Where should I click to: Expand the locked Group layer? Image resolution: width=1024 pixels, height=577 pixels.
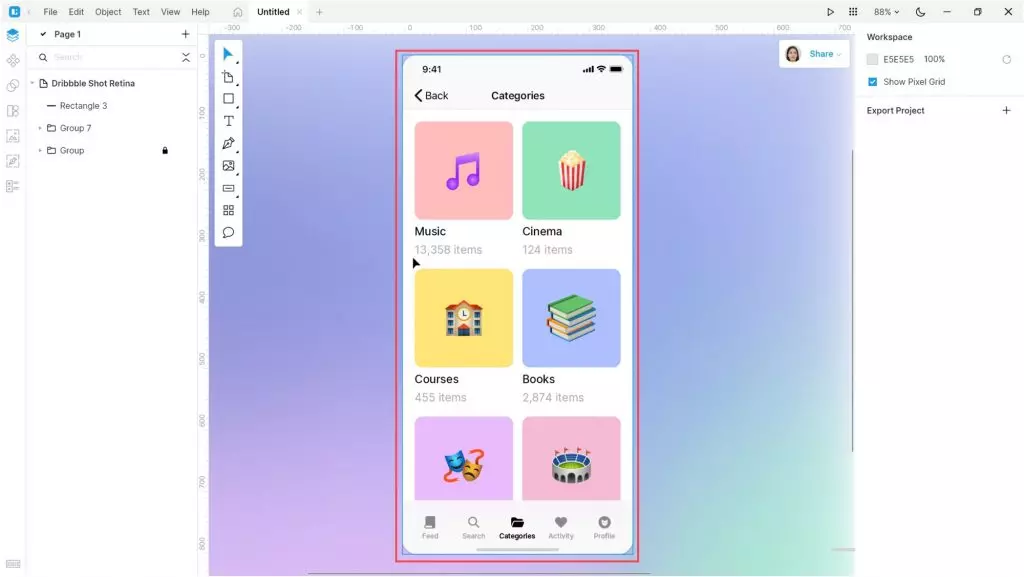pyautogui.click(x=40, y=151)
